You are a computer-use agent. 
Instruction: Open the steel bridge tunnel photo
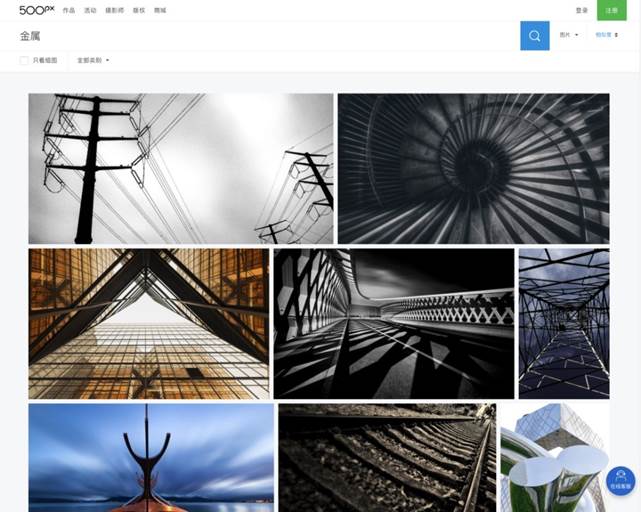click(563, 323)
